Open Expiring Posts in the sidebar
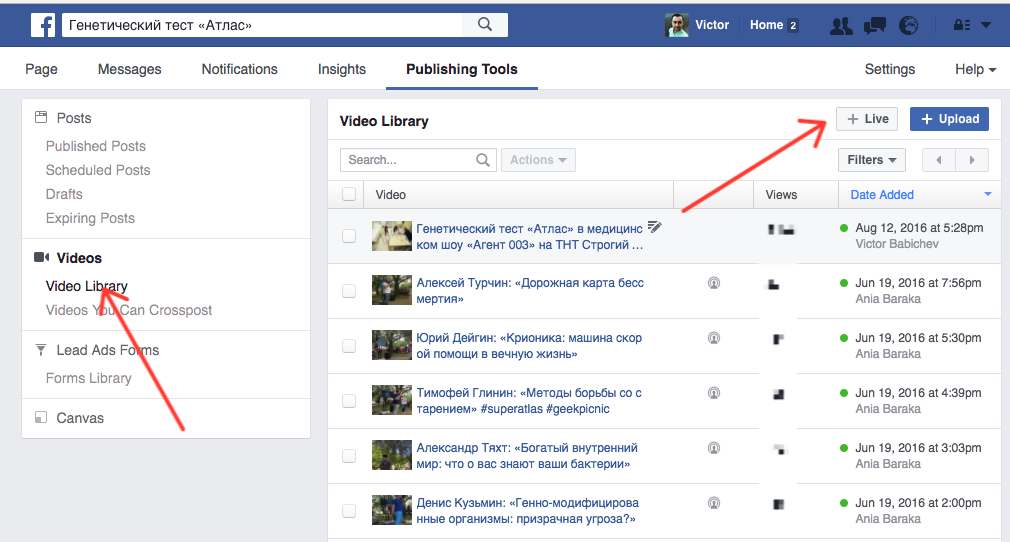Screen dimensions: 1010x542 (x=90, y=218)
